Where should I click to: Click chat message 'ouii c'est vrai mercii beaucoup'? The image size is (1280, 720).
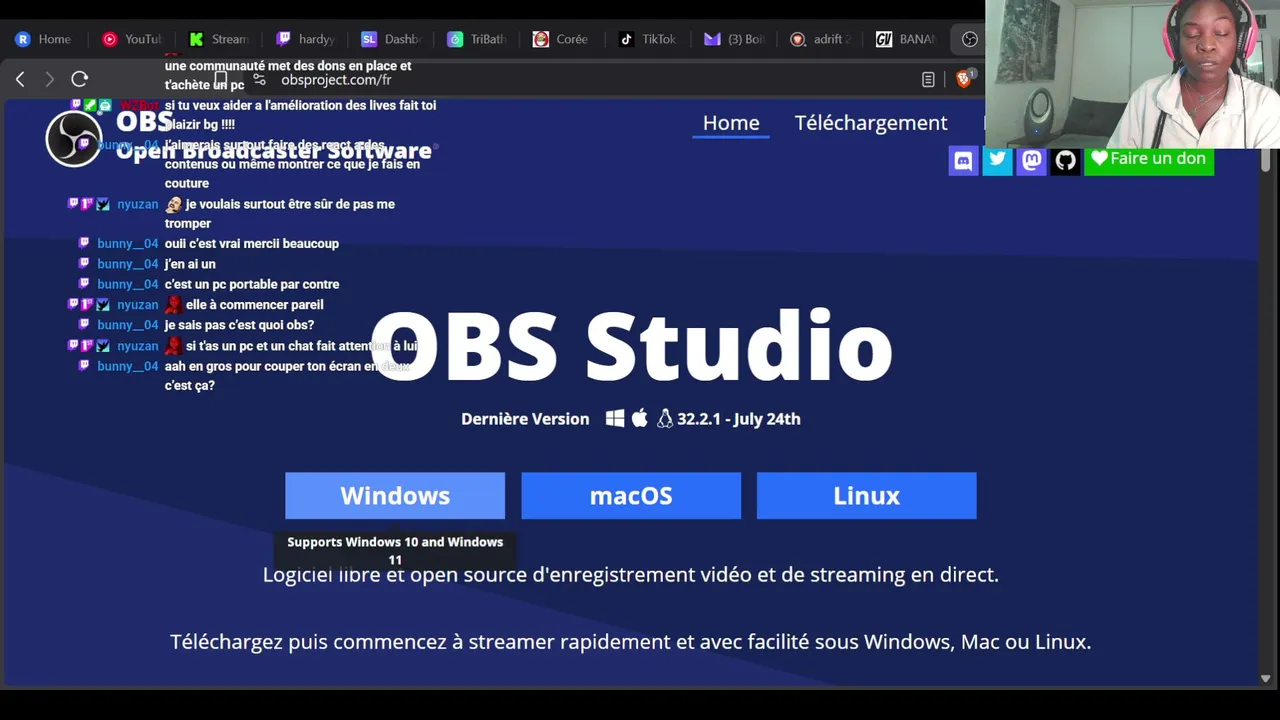(x=252, y=244)
